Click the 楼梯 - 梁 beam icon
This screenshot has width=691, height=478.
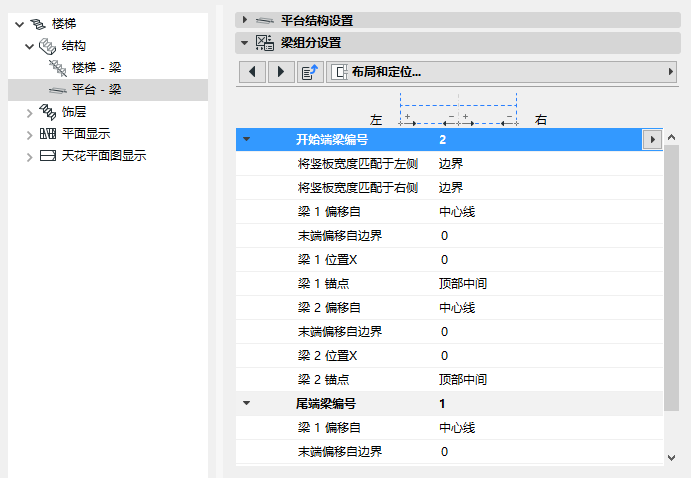[58, 68]
